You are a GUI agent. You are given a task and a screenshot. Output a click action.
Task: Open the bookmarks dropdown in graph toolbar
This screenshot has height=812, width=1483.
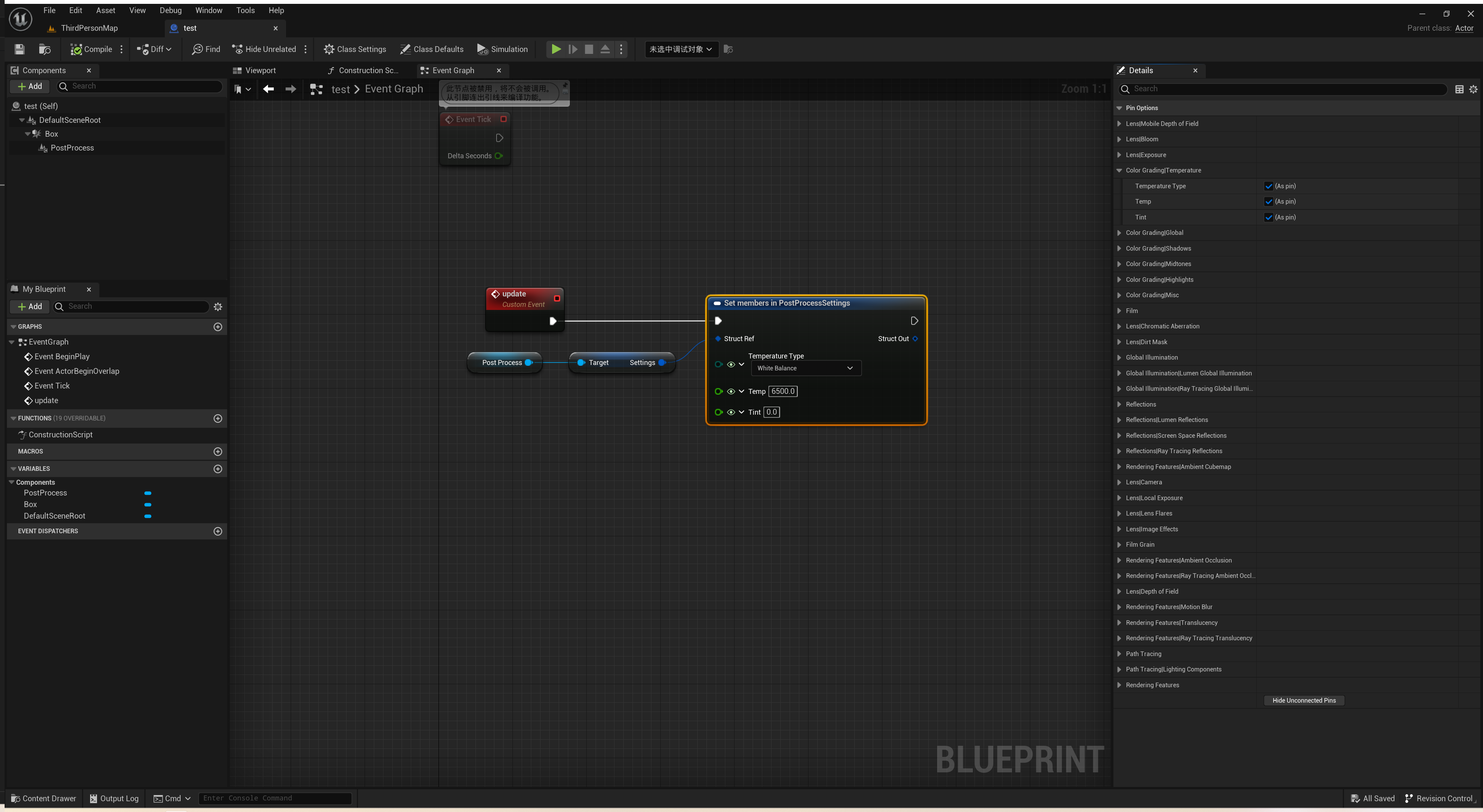pos(243,89)
